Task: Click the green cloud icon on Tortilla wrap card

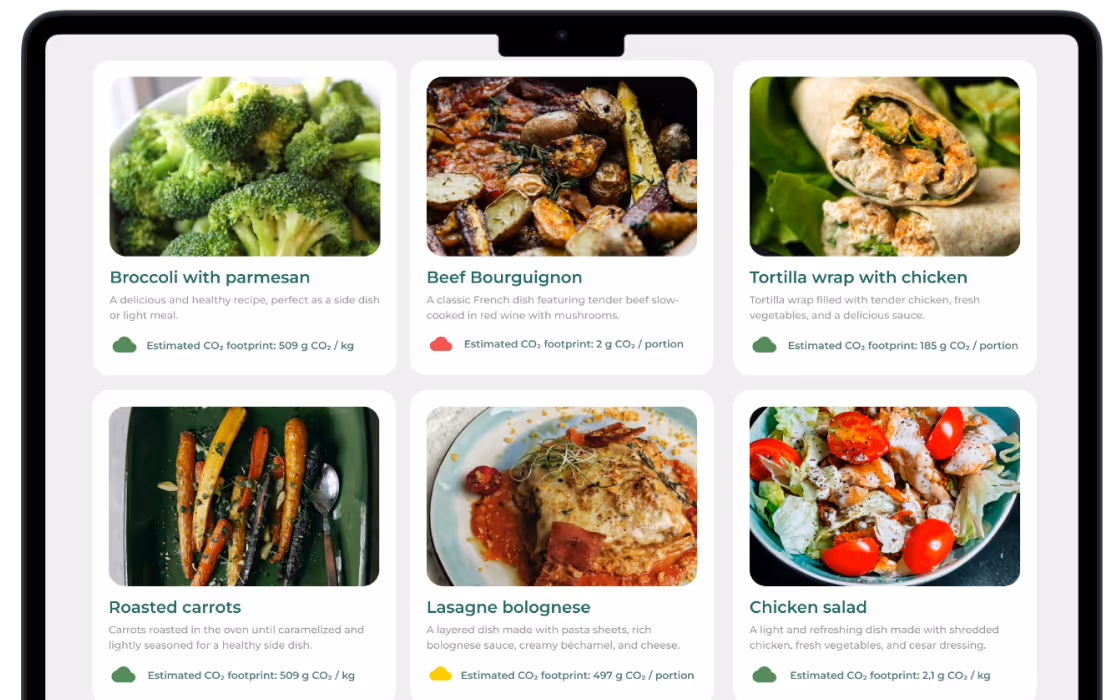Action: click(764, 346)
